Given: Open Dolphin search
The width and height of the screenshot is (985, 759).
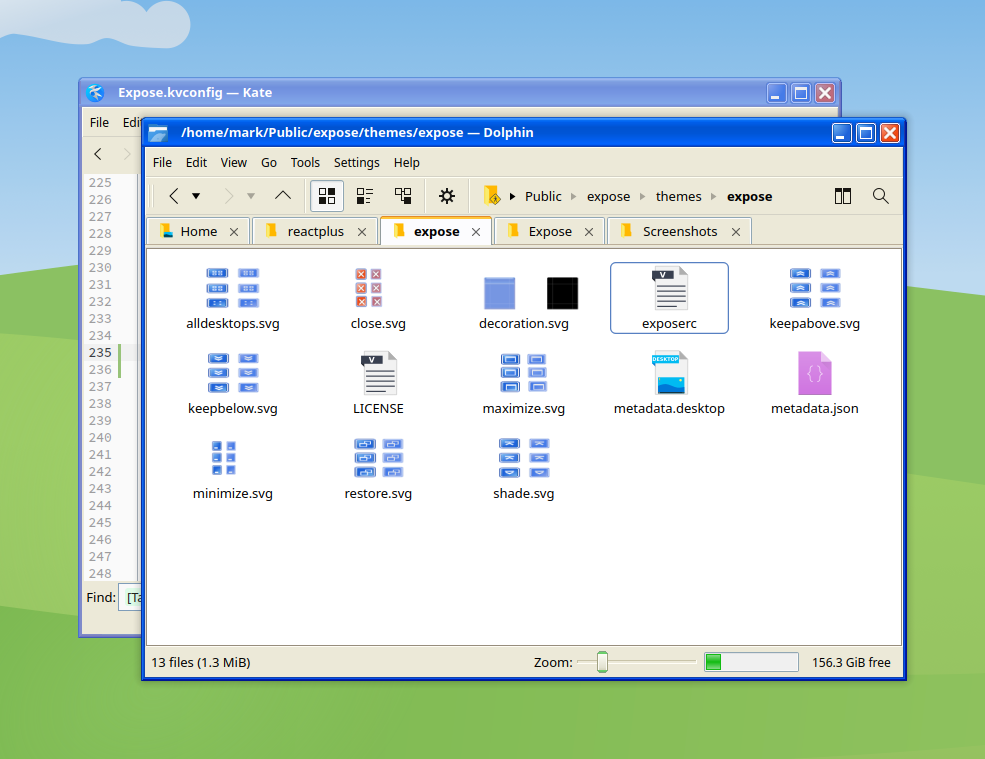Looking at the screenshot, I should click(881, 196).
